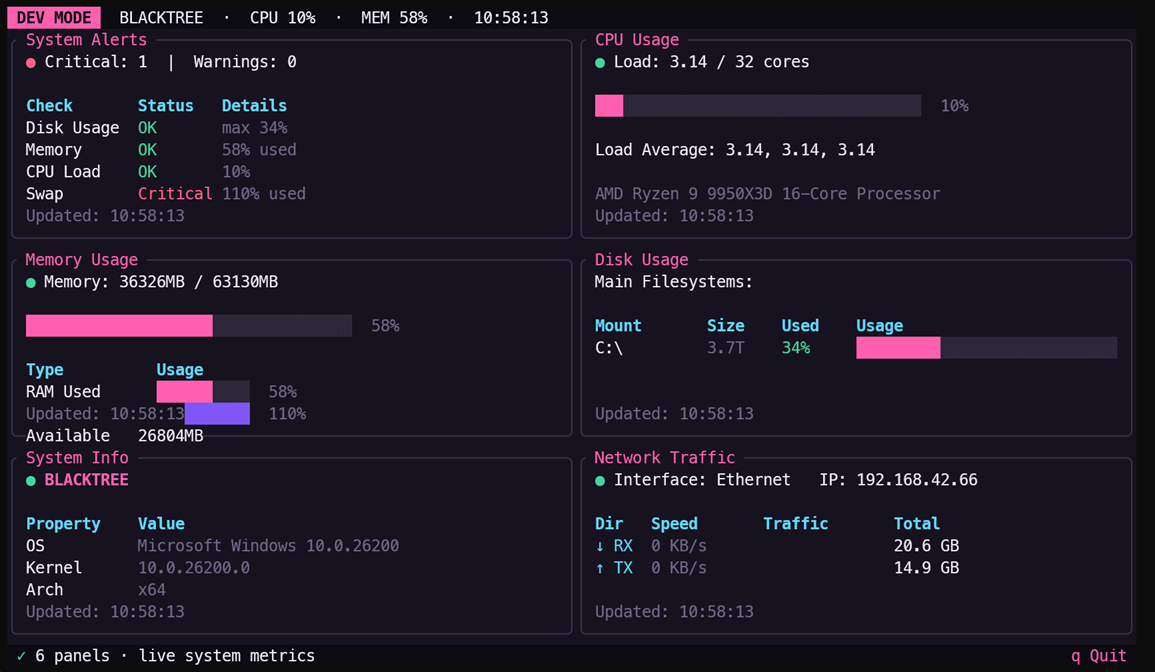Click the header clock 10:58:13
This screenshot has width=1155, height=672.
511,18
